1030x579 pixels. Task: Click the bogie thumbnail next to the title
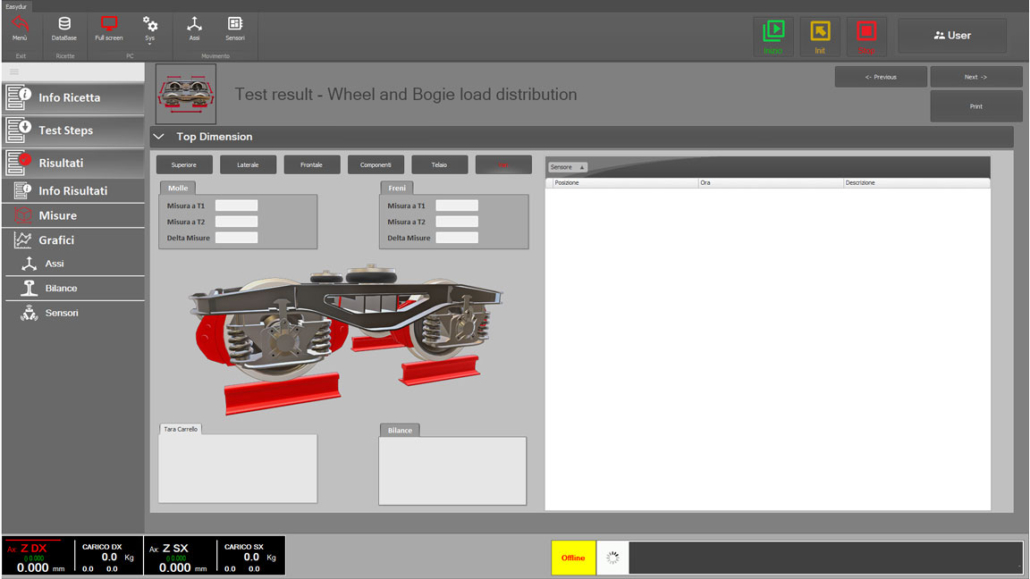point(186,95)
